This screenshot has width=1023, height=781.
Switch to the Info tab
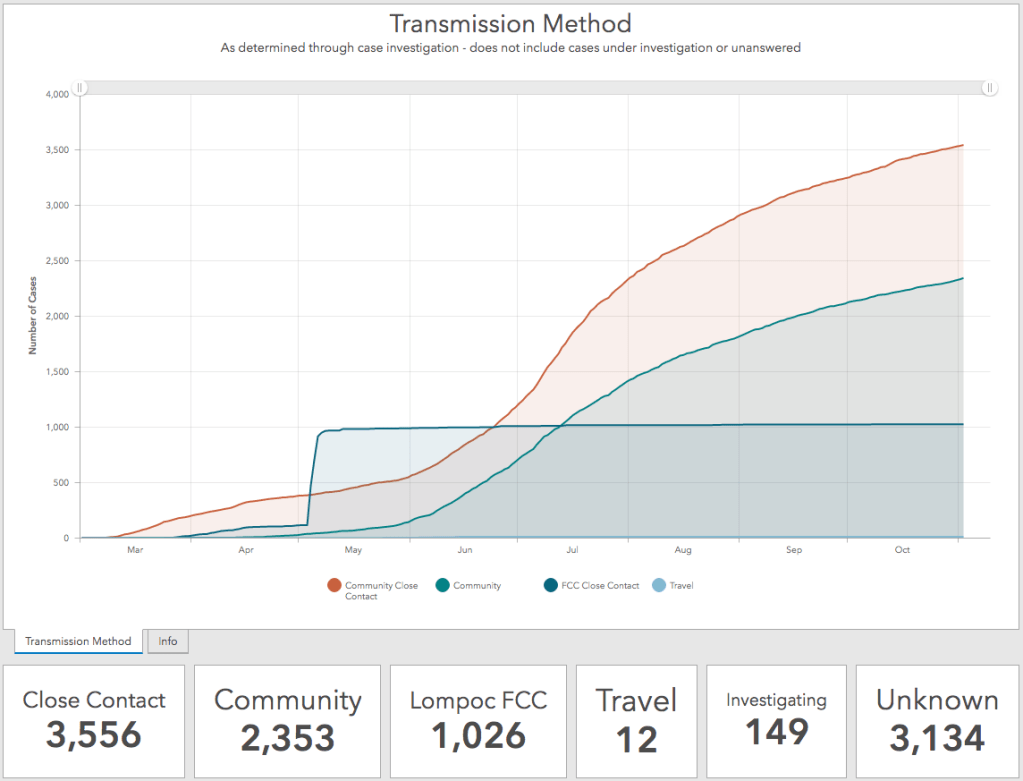pyautogui.click(x=168, y=641)
